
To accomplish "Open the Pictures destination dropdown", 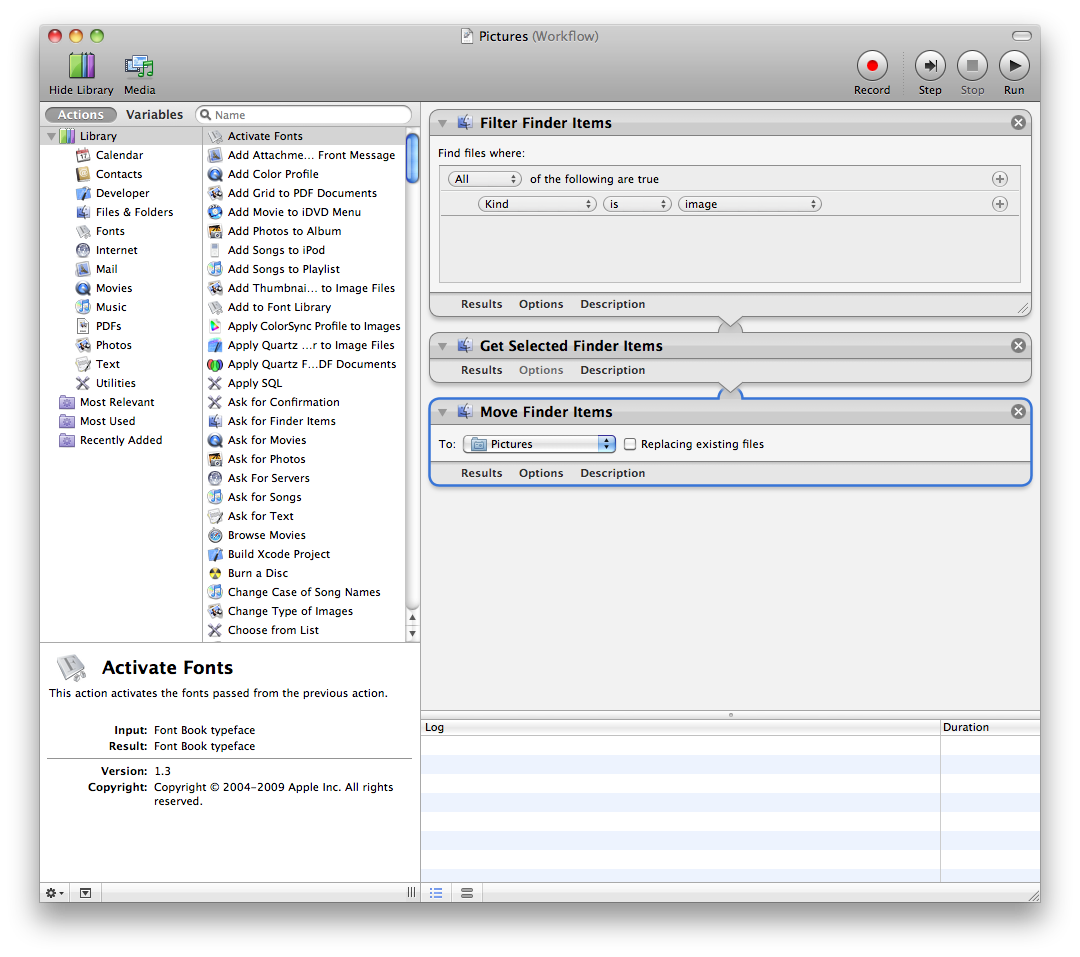I will (540, 444).
